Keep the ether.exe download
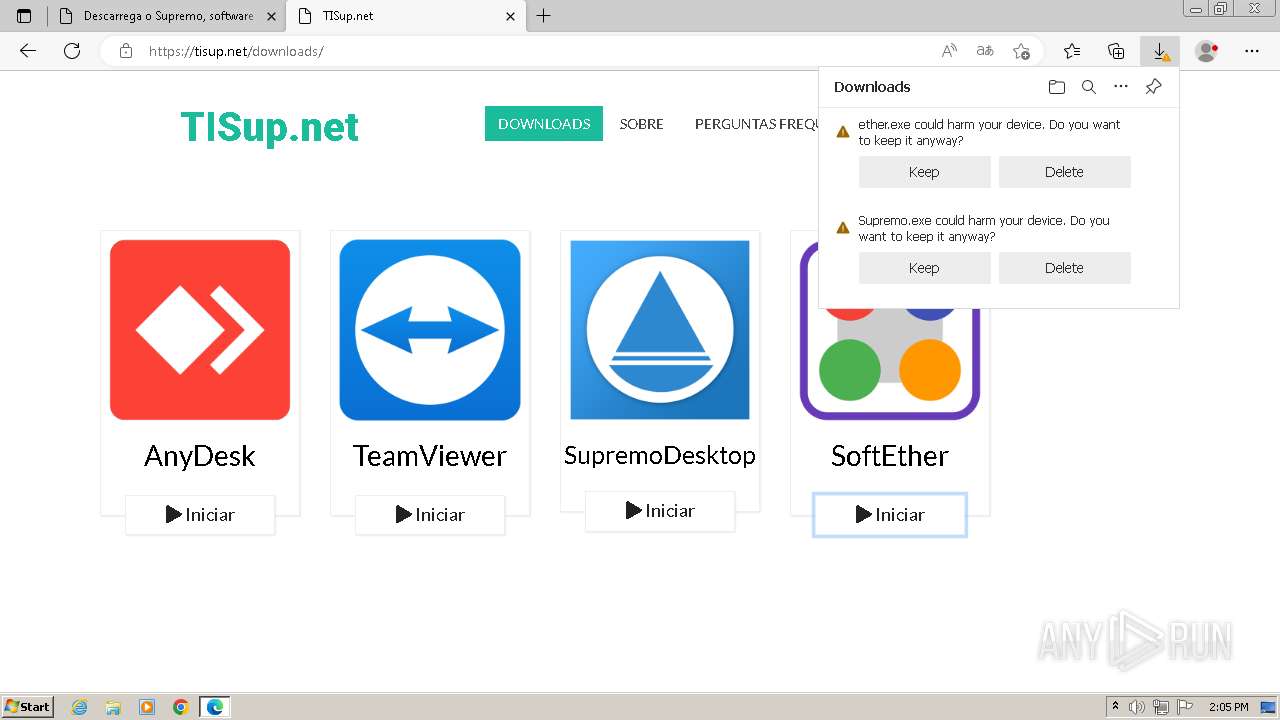The height and width of the screenshot is (720, 1280). point(924,172)
